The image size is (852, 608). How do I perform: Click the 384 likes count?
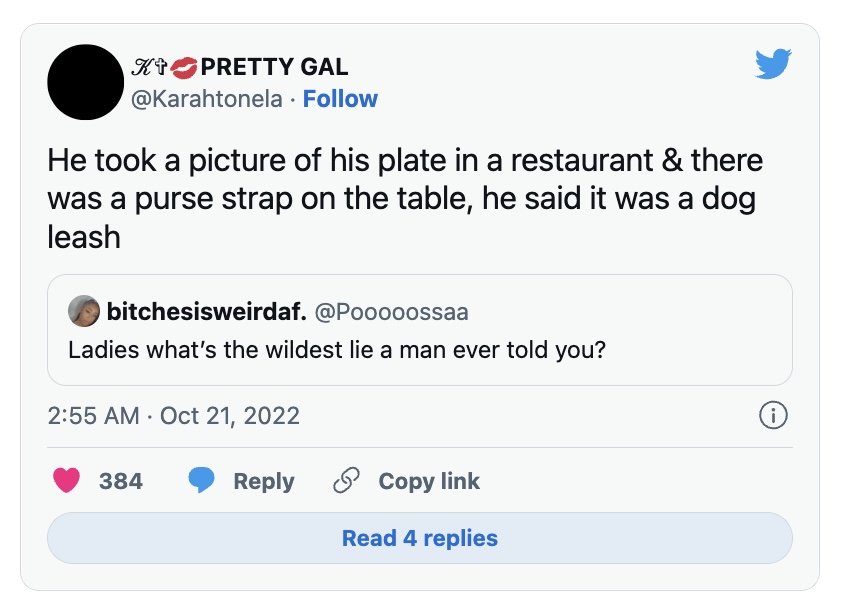[121, 481]
